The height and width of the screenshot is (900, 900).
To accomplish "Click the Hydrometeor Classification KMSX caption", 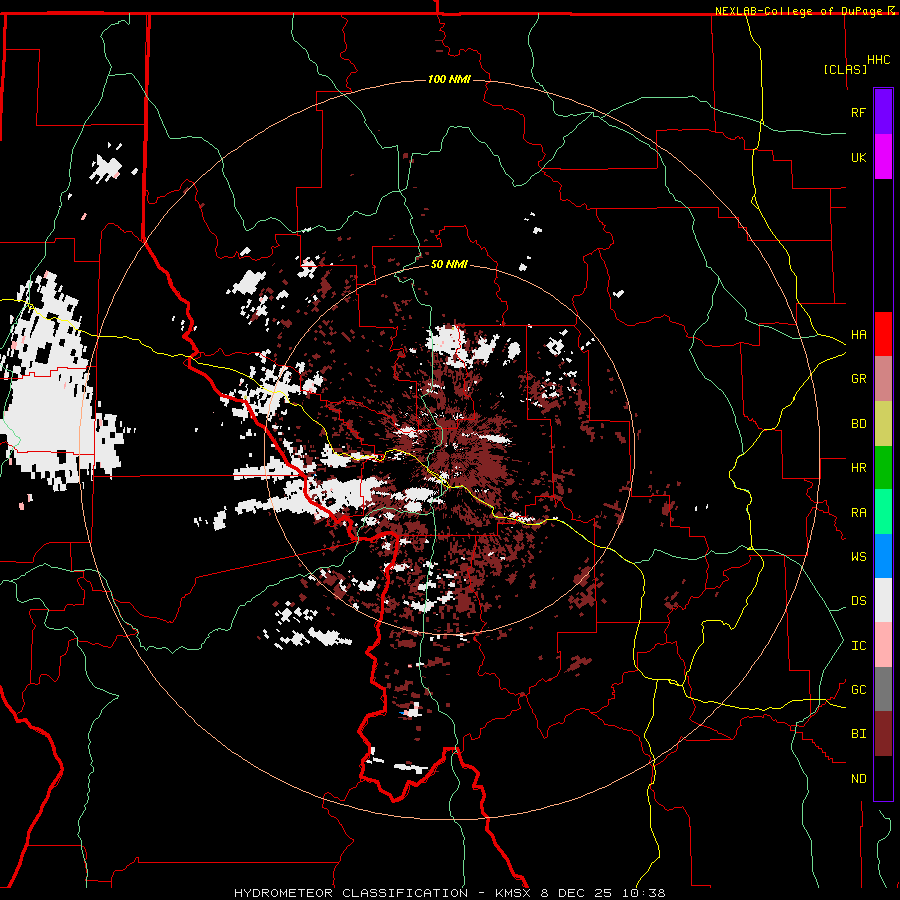I will point(449,893).
